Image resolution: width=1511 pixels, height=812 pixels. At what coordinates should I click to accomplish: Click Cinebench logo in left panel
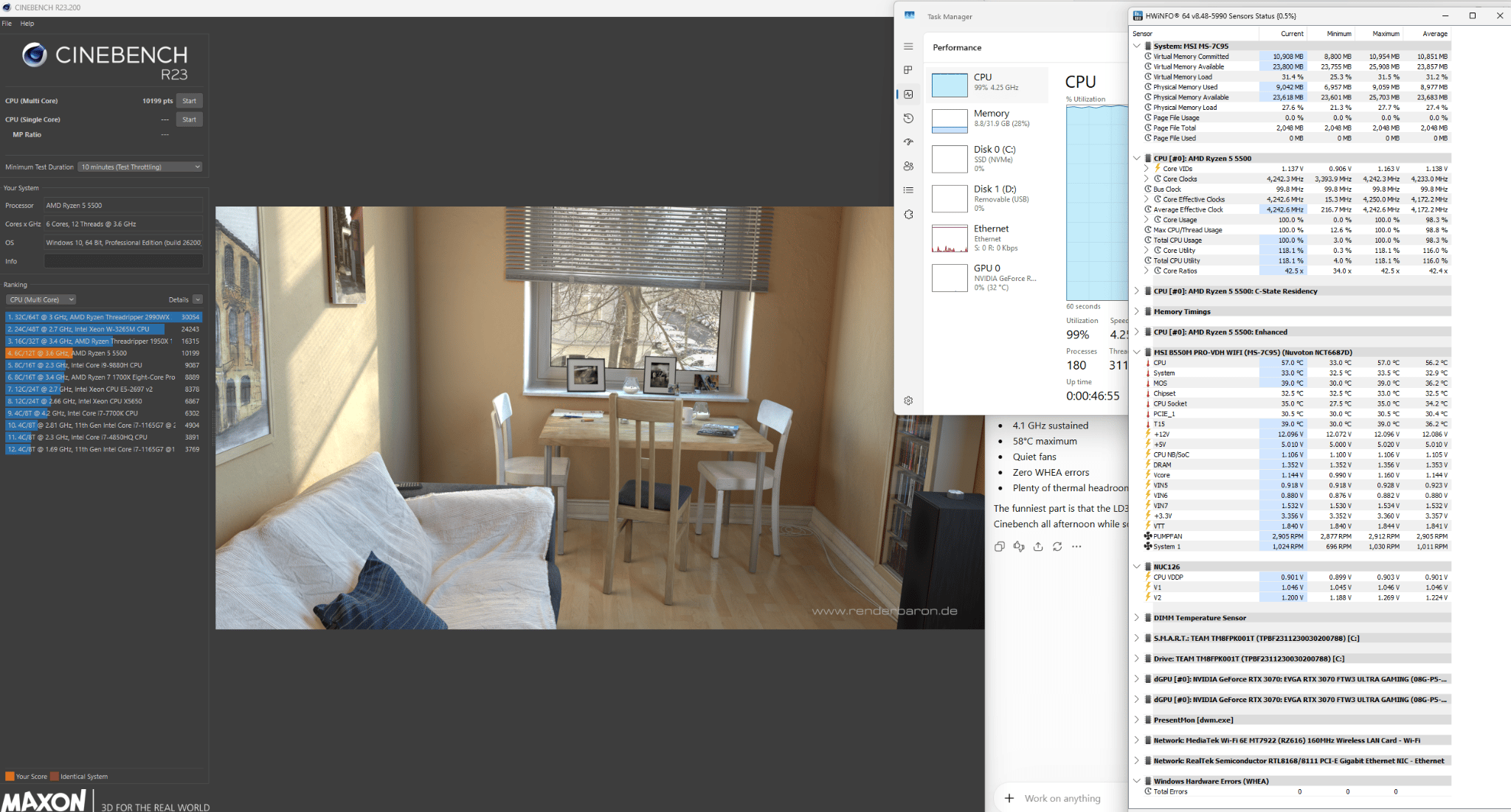[x=35, y=55]
